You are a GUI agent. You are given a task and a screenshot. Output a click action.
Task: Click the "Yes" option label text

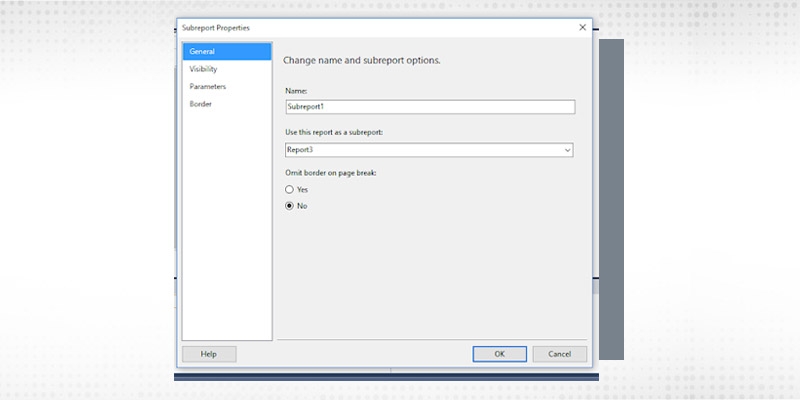(303, 189)
